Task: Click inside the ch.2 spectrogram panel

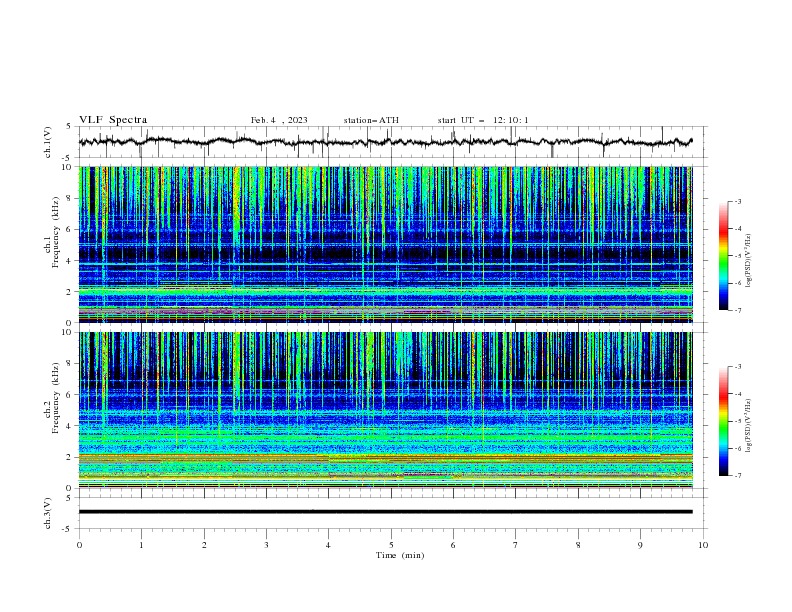Action: coord(386,410)
